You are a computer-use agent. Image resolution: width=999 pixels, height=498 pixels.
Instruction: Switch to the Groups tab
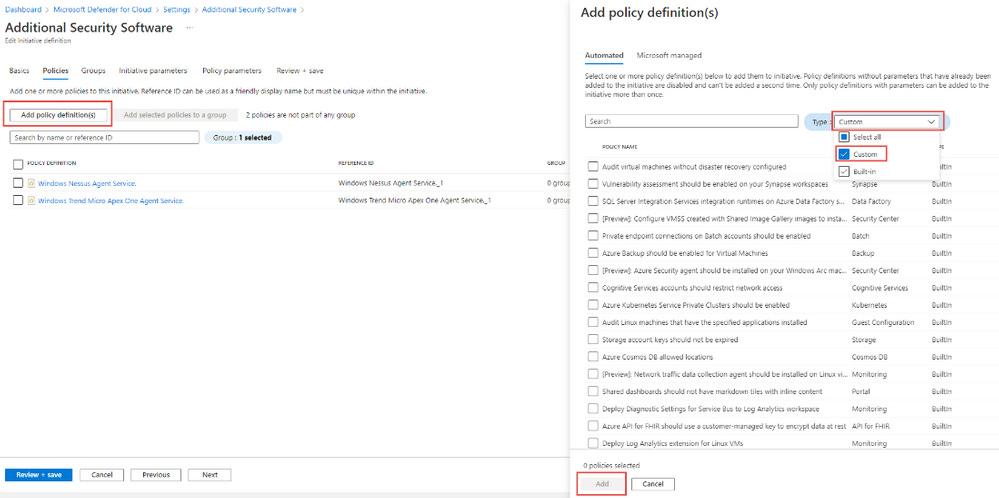[x=93, y=71]
